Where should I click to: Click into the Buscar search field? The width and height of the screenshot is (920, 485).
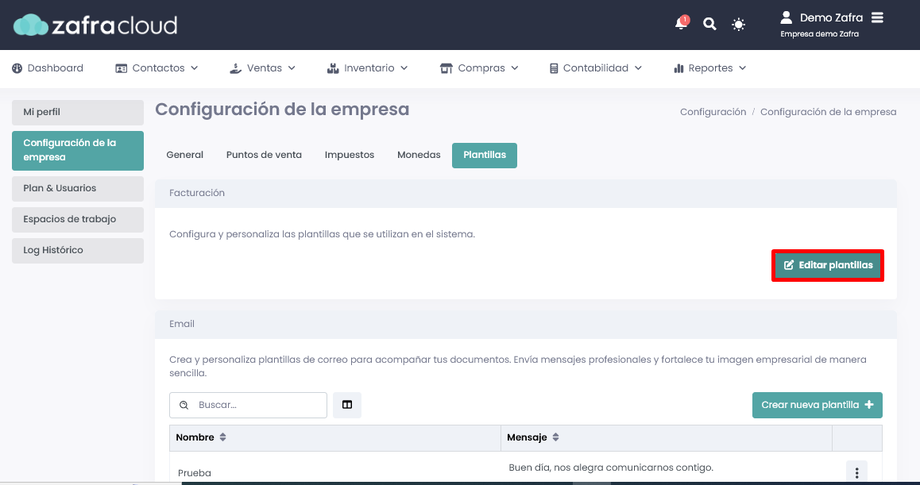coord(248,405)
